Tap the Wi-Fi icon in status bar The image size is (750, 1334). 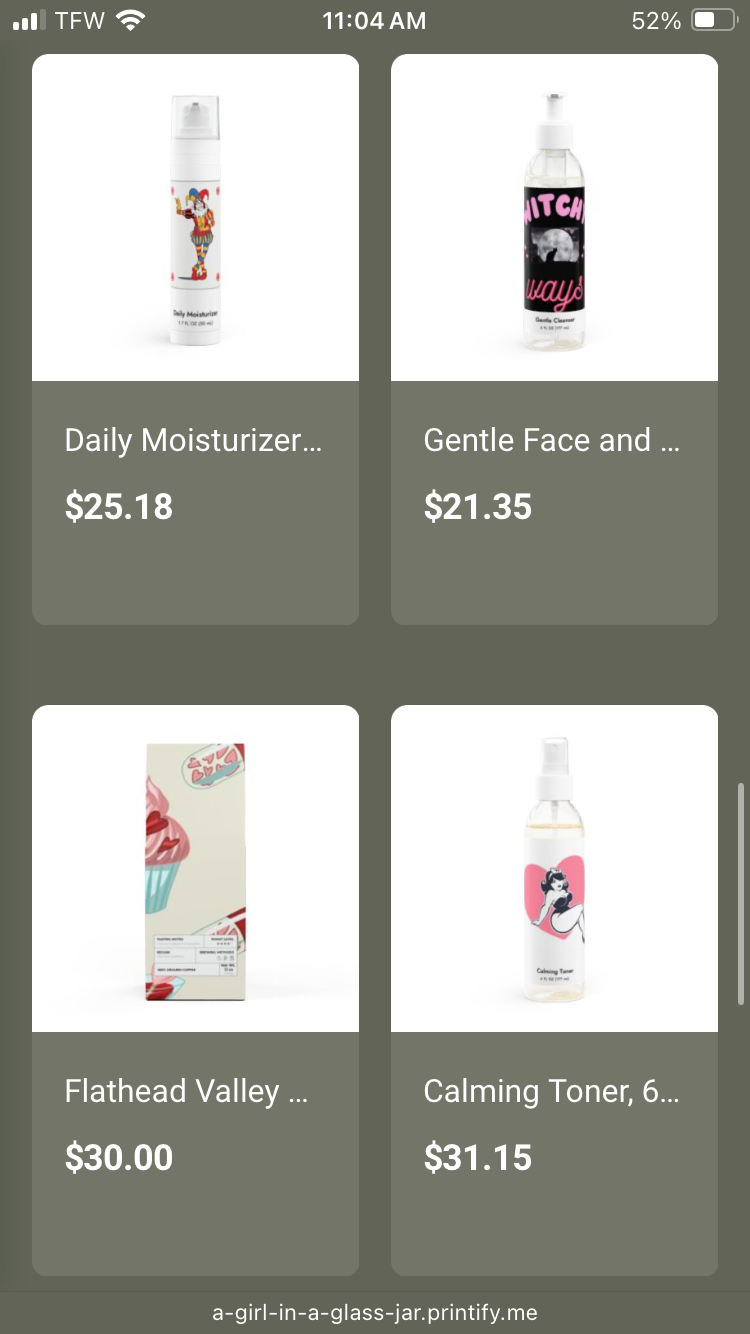[x=130, y=20]
